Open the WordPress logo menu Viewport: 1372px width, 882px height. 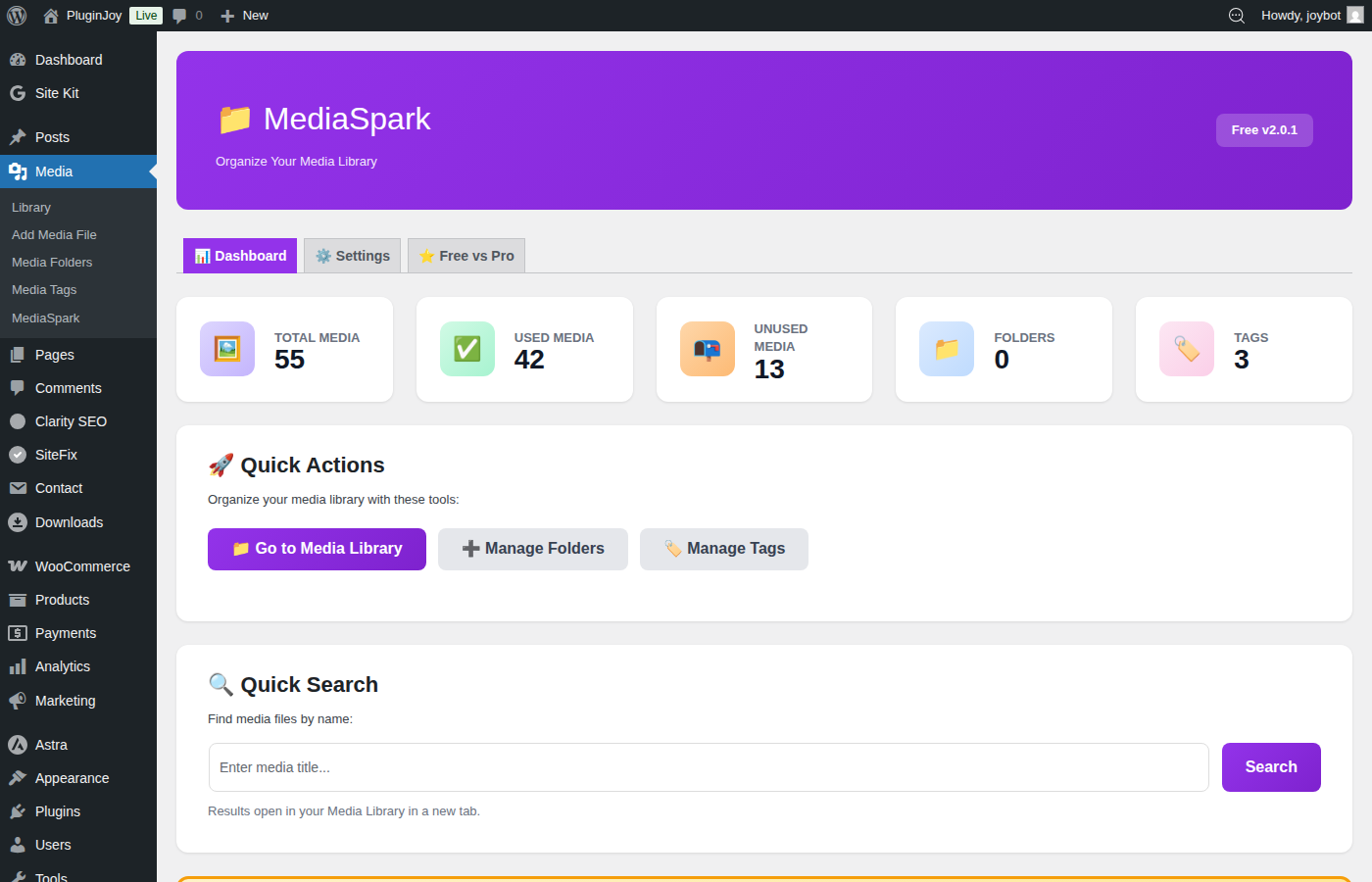[x=16, y=15]
